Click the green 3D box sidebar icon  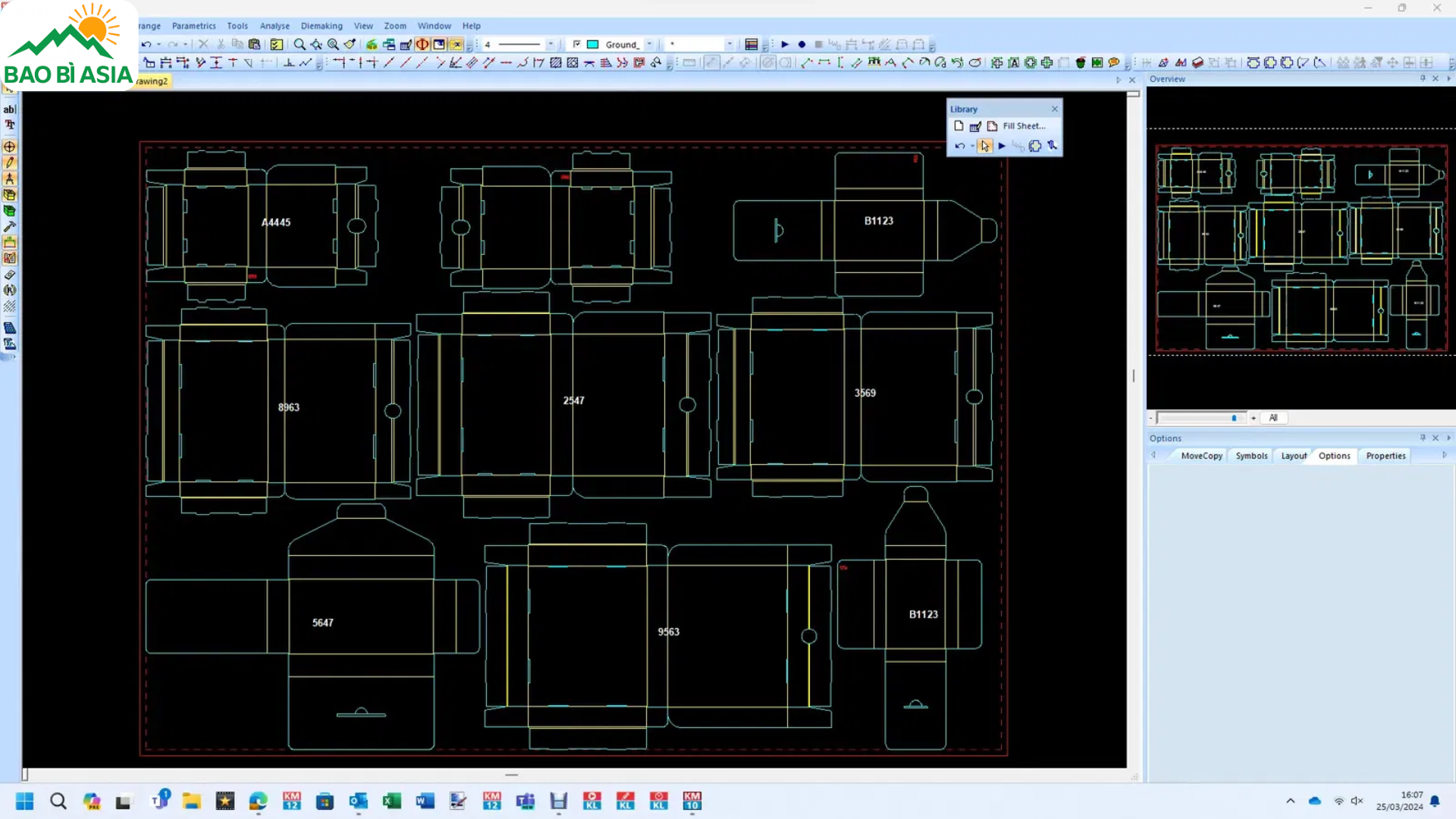pyautogui.click(x=10, y=211)
